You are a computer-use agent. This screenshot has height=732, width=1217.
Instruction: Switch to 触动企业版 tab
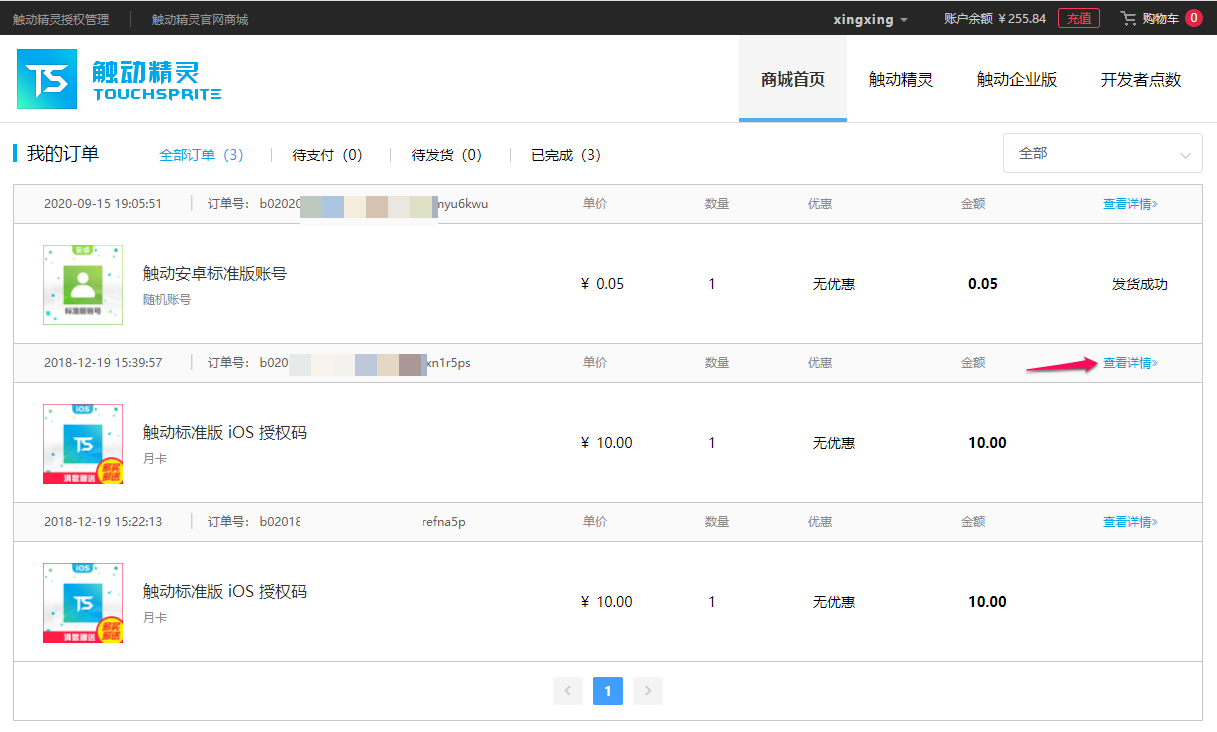tap(1017, 80)
